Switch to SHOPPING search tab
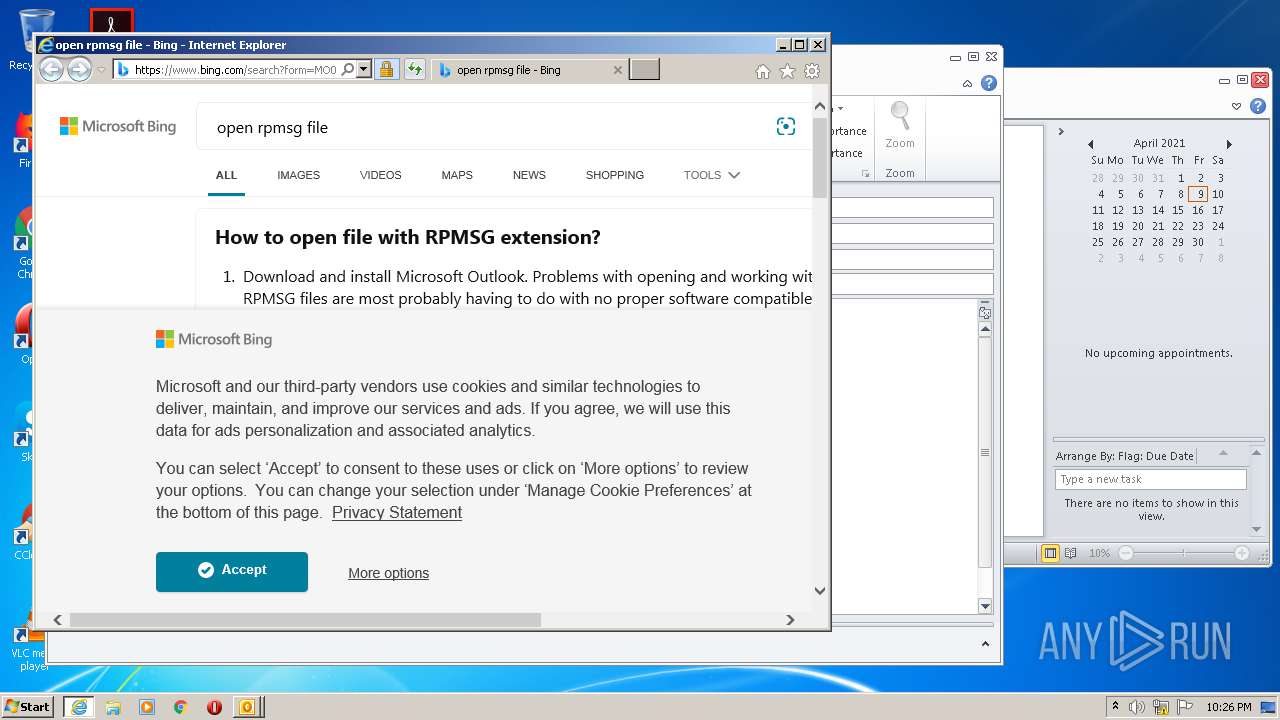 [x=615, y=175]
